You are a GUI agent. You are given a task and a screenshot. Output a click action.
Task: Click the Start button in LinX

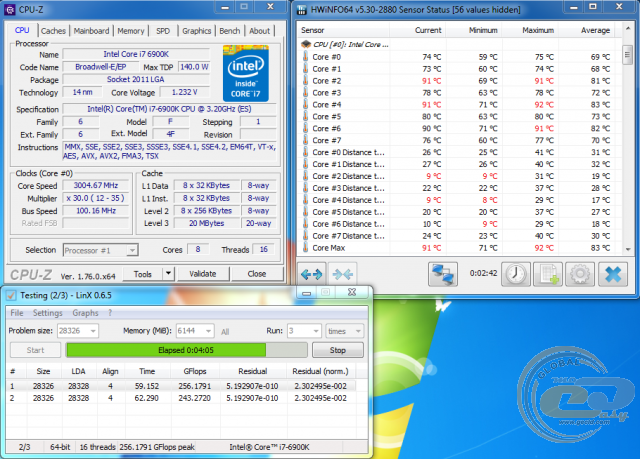tap(36, 350)
